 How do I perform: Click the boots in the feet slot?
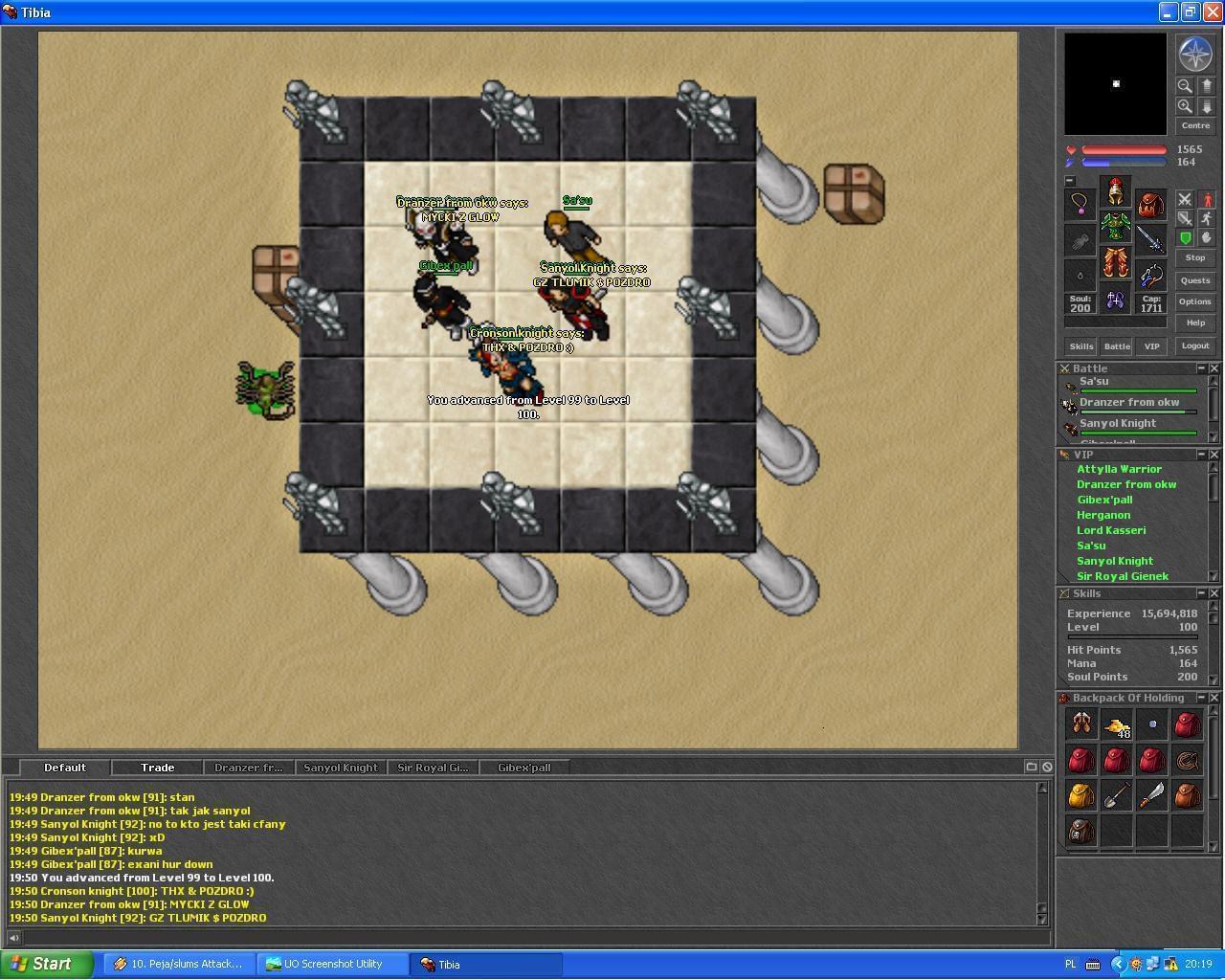click(1115, 300)
